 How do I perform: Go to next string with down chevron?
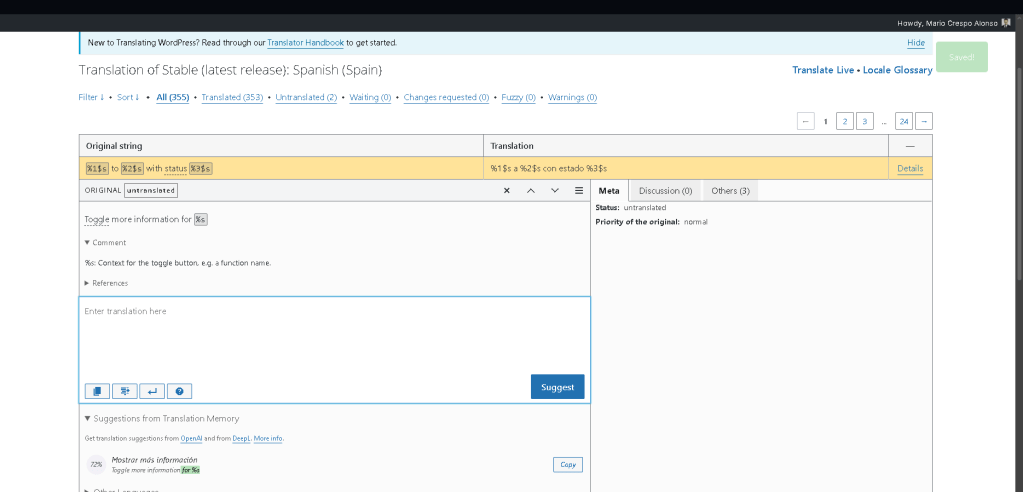coord(555,190)
